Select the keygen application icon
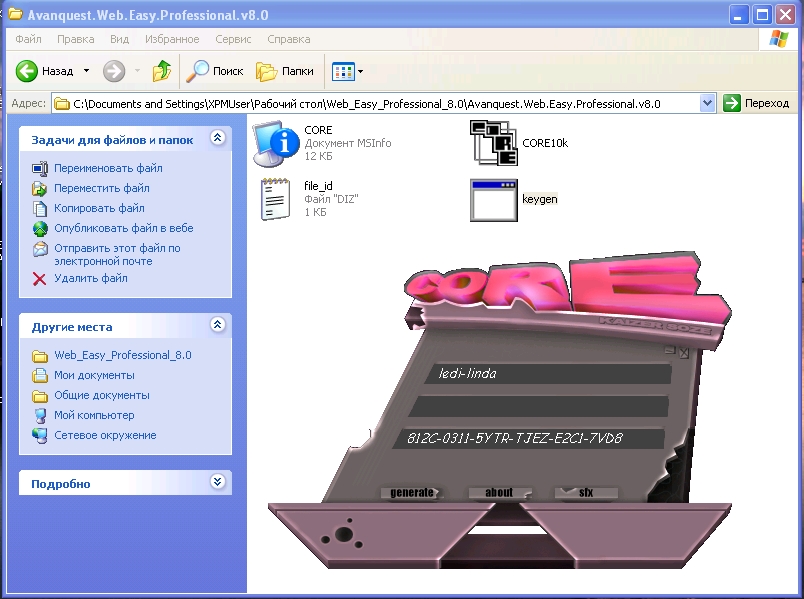The width and height of the screenshot is (804, 599). 494,200
